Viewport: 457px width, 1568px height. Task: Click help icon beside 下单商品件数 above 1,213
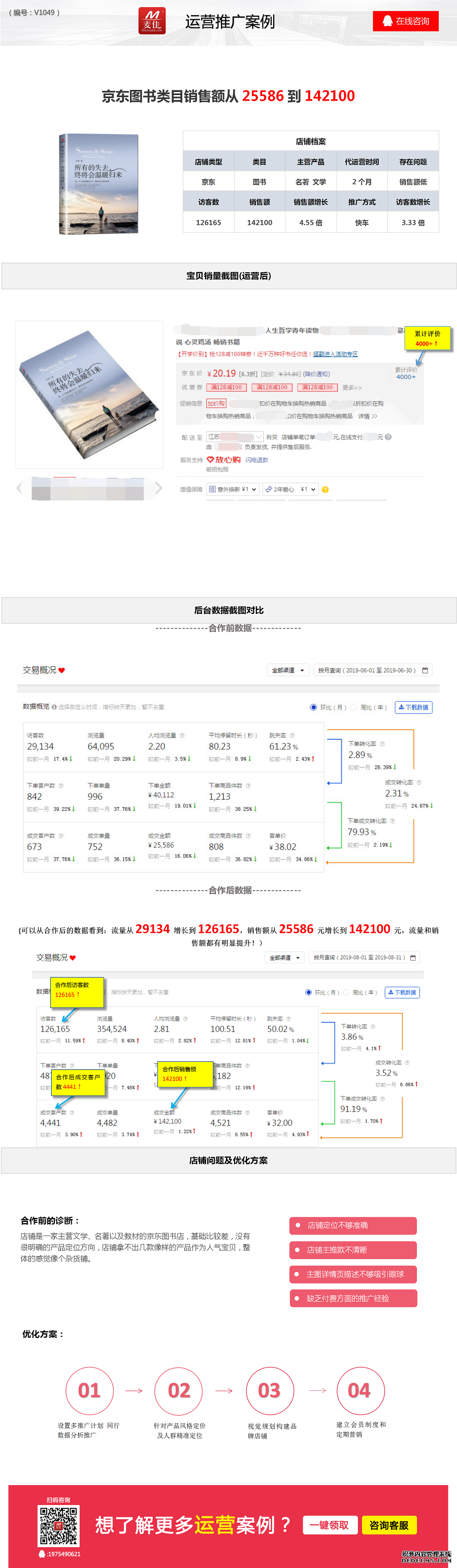click(248, 786)
